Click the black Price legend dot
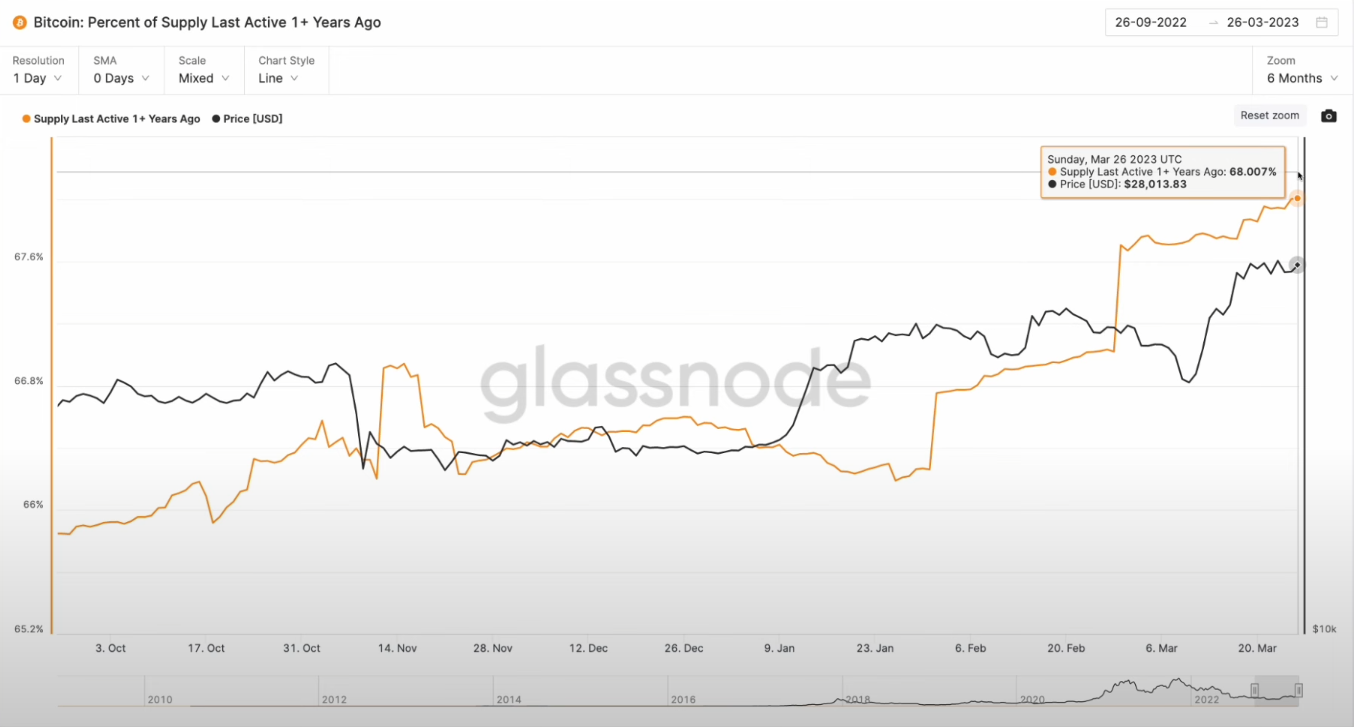The height and width of the screenshot is (727, 1354). 216,119
